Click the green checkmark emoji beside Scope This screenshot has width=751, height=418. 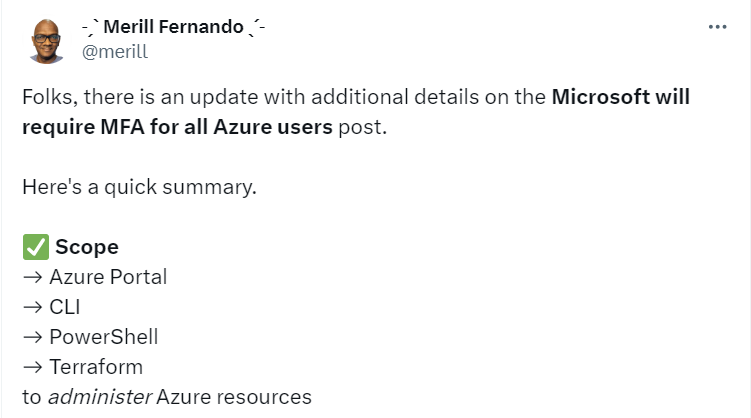(36, 247)
